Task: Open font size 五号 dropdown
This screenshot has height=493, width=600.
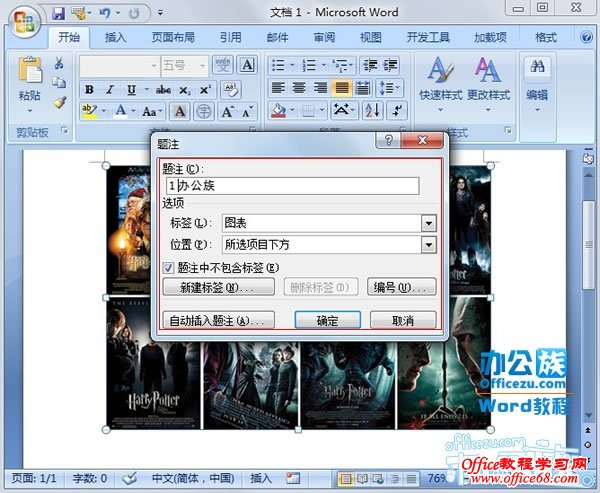Action: coord(203,65)
